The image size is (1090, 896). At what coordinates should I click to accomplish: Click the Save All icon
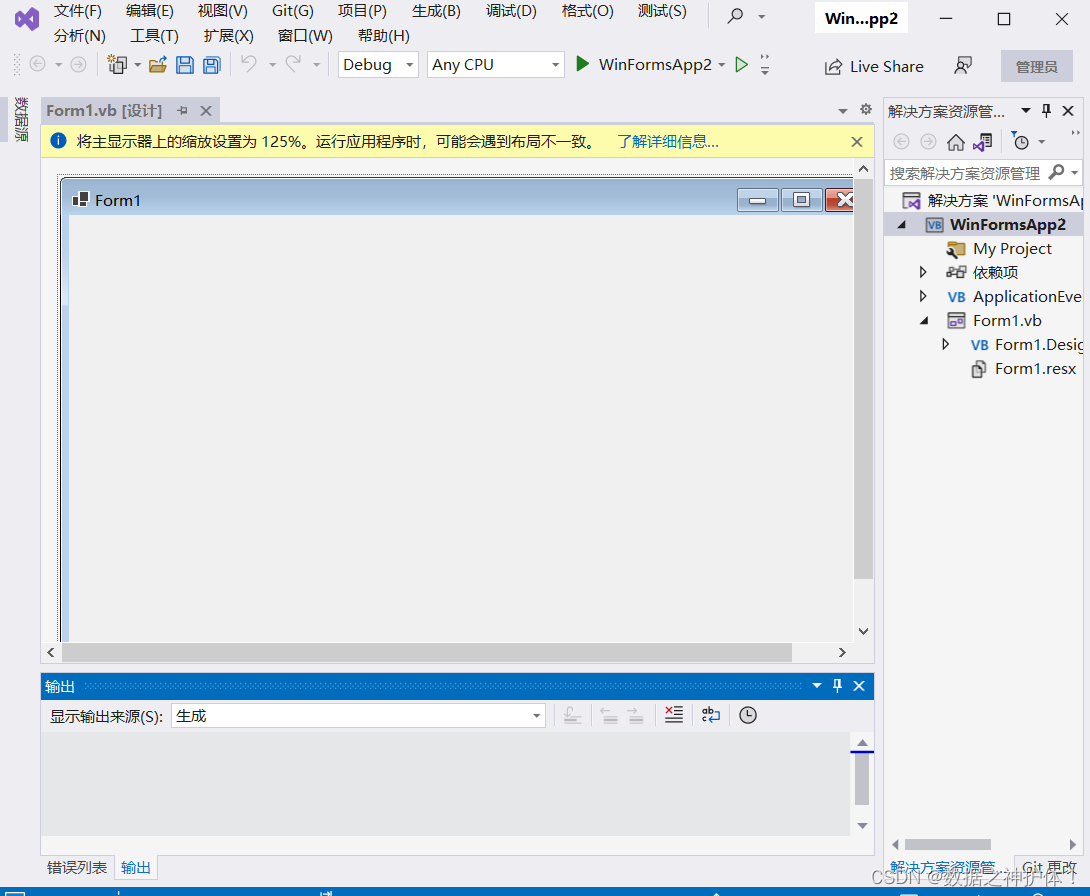[212, 65]
